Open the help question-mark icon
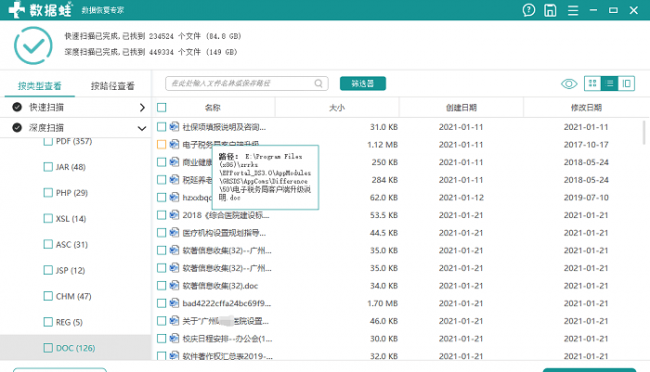Viewport: 650px width, 372px height. pos(529,10)
